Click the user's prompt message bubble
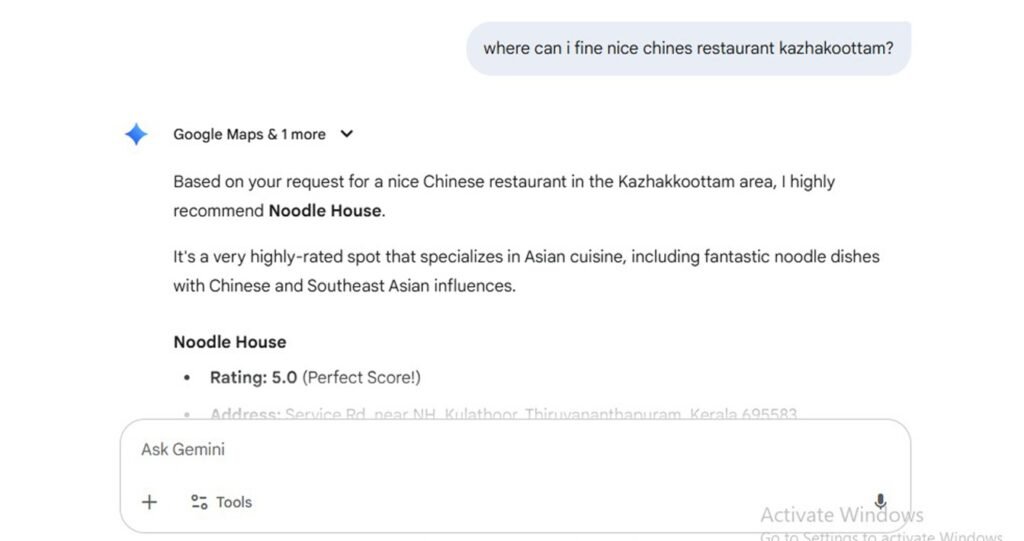Viewport: 1024px width, 541px height. coord(688,48)
